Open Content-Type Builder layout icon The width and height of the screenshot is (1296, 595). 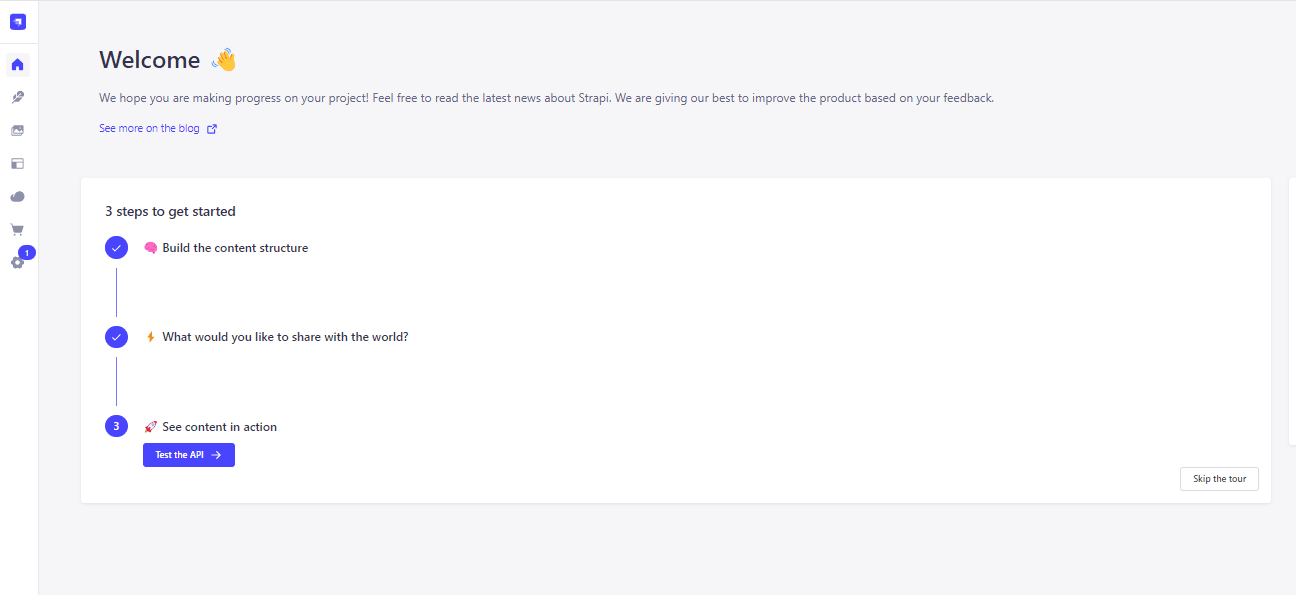[18, 164]
